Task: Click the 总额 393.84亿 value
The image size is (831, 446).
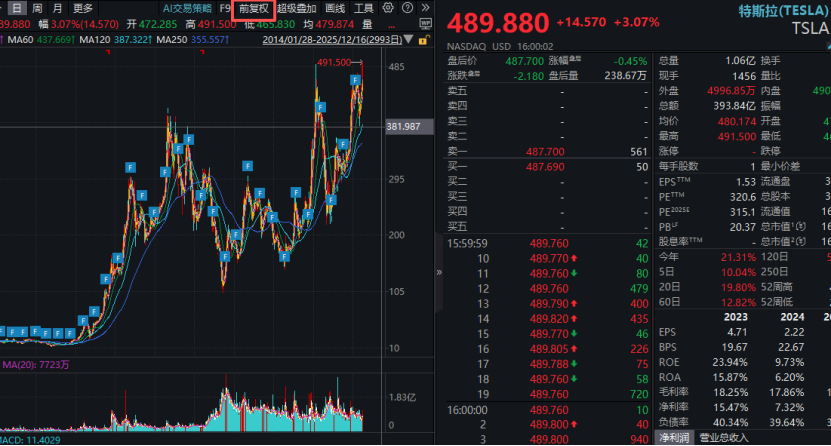Action: [x=735, y=106]
